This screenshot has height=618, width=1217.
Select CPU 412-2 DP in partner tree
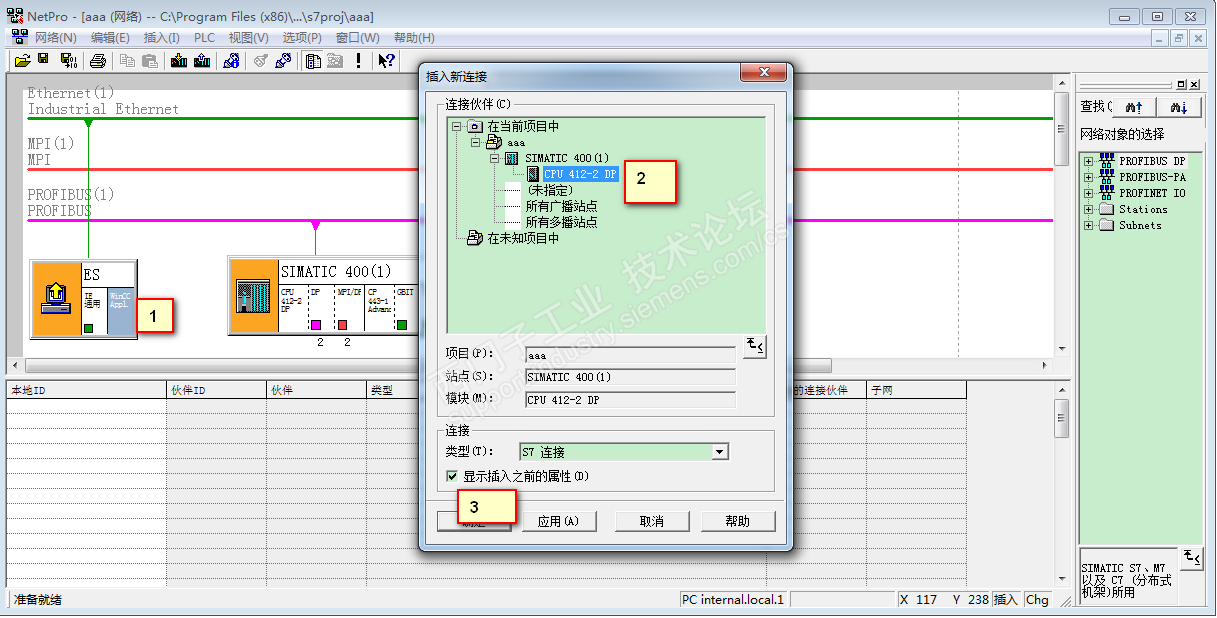[580, 174]
